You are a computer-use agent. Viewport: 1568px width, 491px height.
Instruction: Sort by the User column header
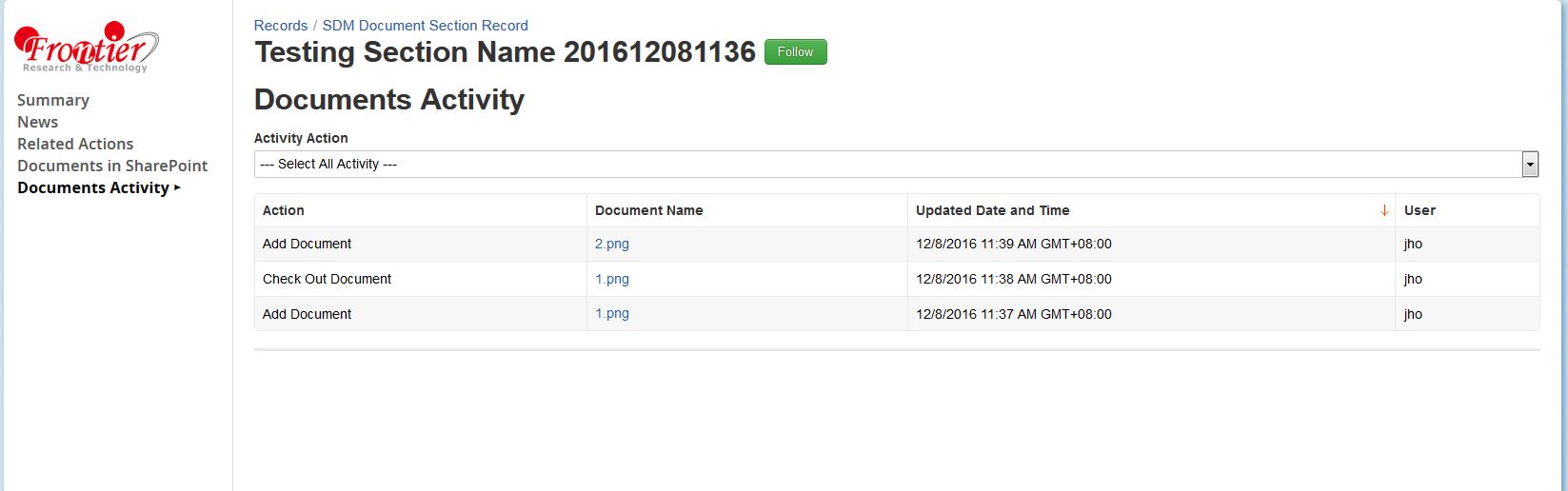click(x=1419, y=210)
